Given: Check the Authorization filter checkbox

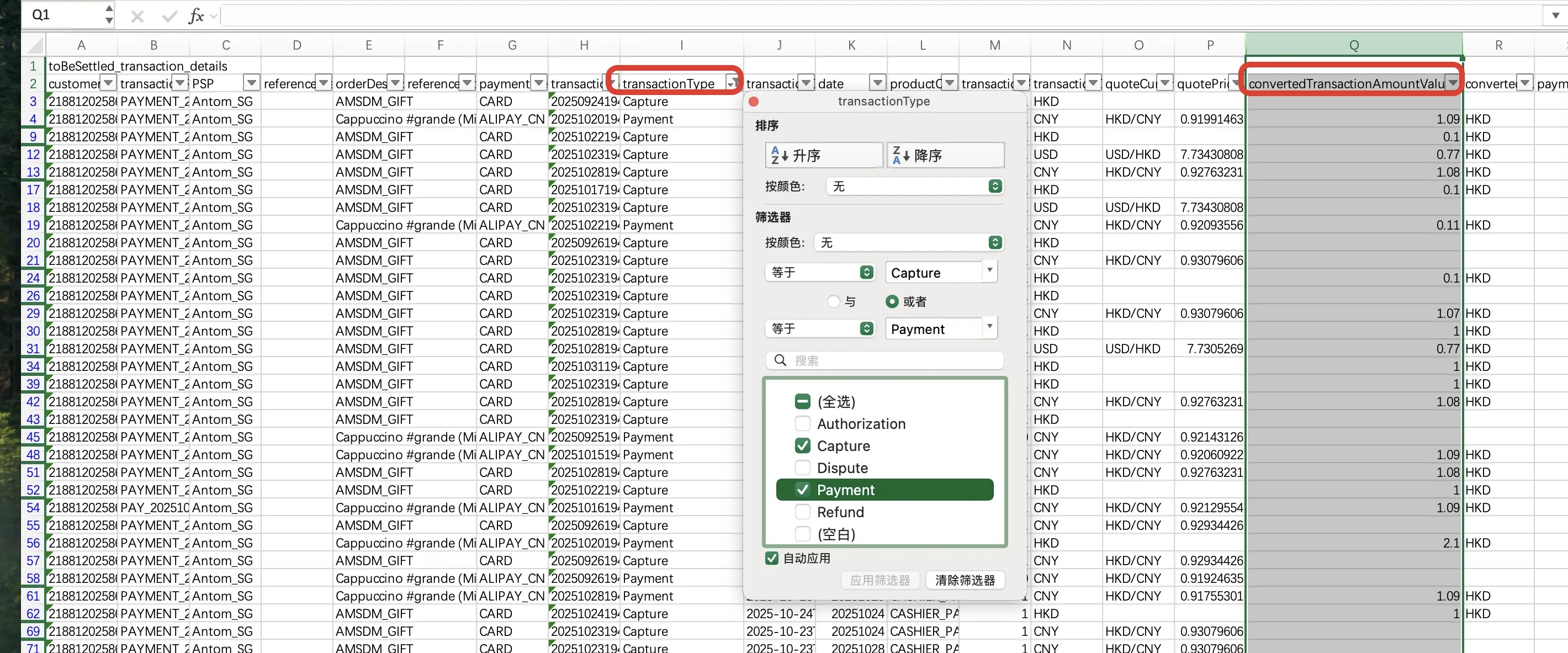Looking at the screenshot, I should tap(802, 423).
